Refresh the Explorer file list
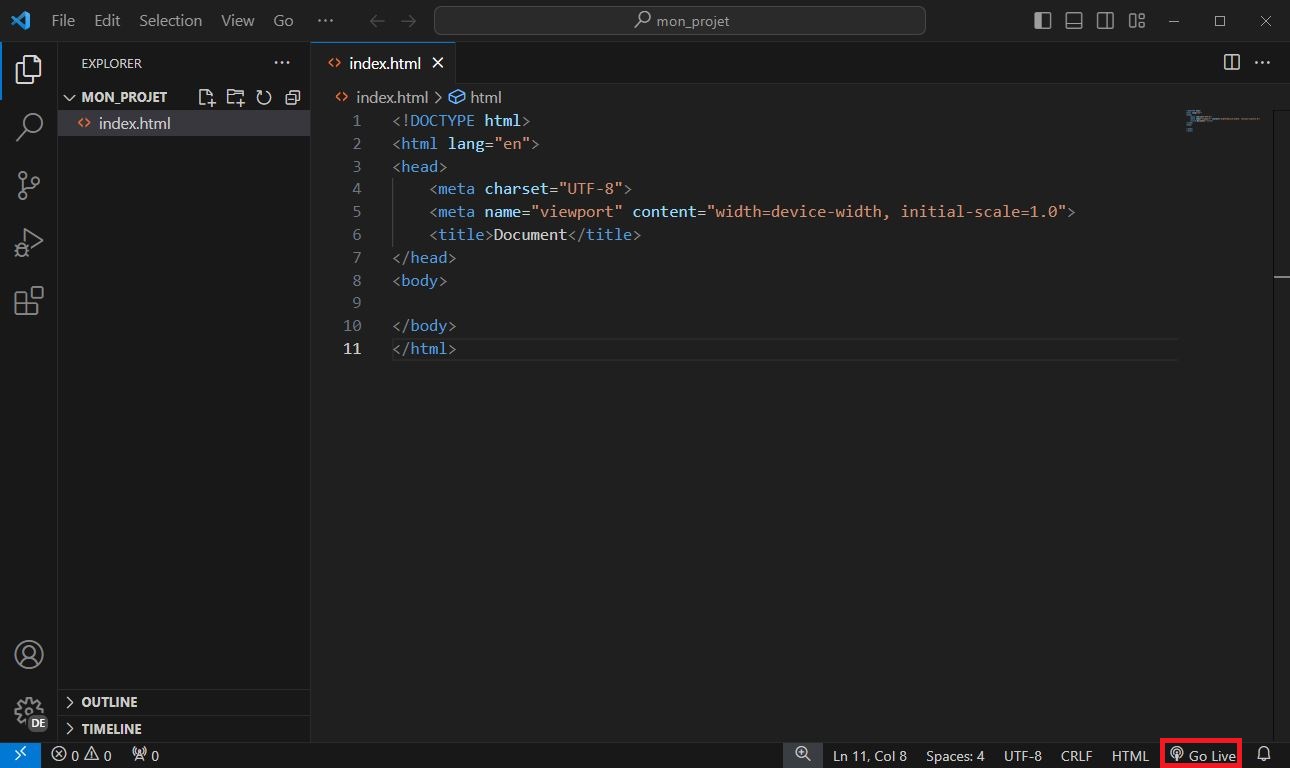 point(264,97)
